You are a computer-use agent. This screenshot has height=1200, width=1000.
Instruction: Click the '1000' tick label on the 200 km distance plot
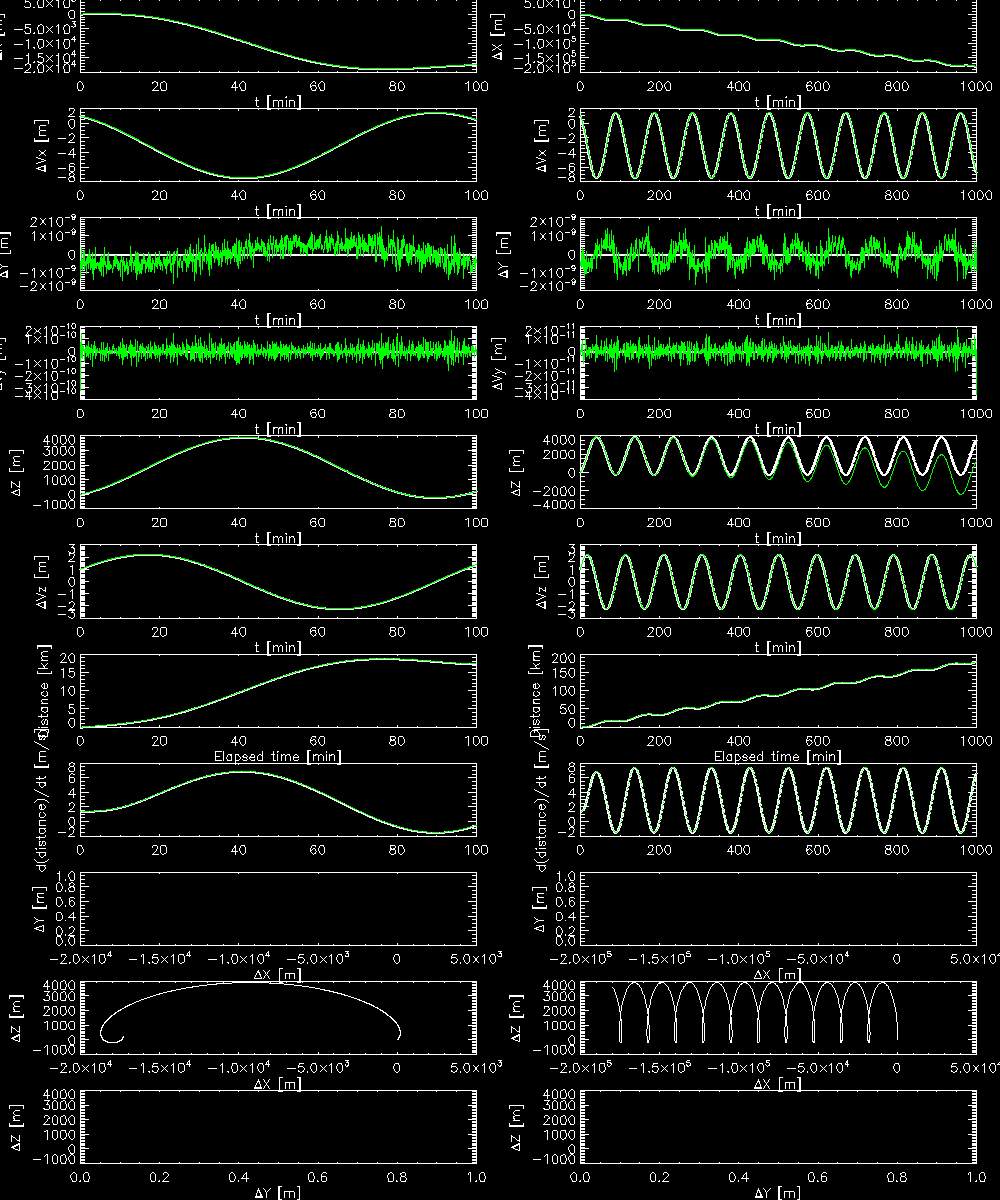pos(977,740)
